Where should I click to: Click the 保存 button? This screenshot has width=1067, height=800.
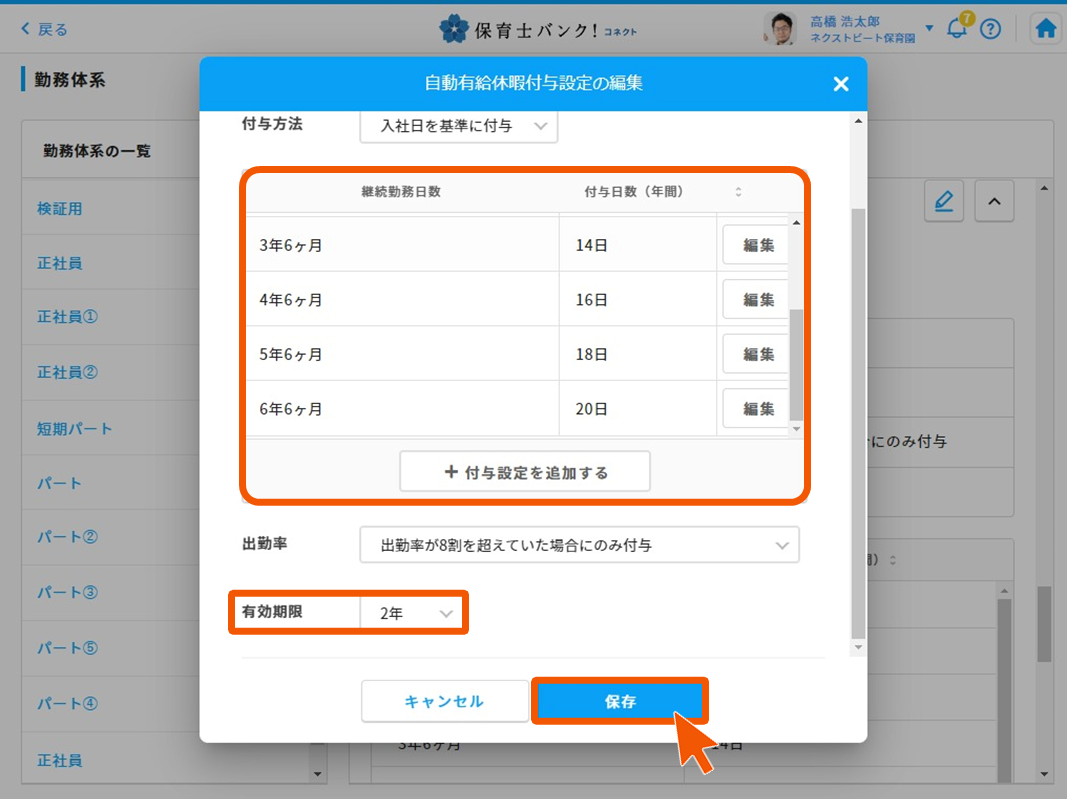click(621, 700)
